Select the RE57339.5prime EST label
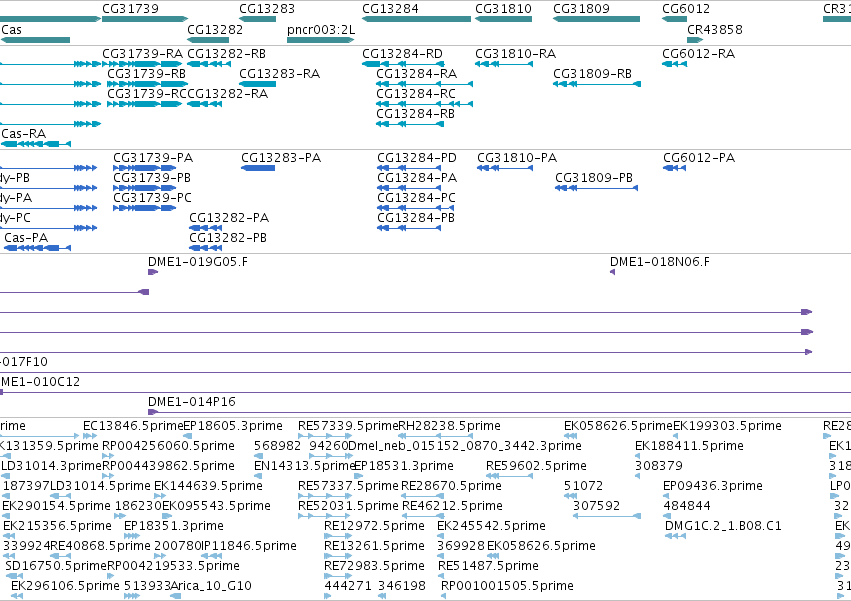 [348, 426]
